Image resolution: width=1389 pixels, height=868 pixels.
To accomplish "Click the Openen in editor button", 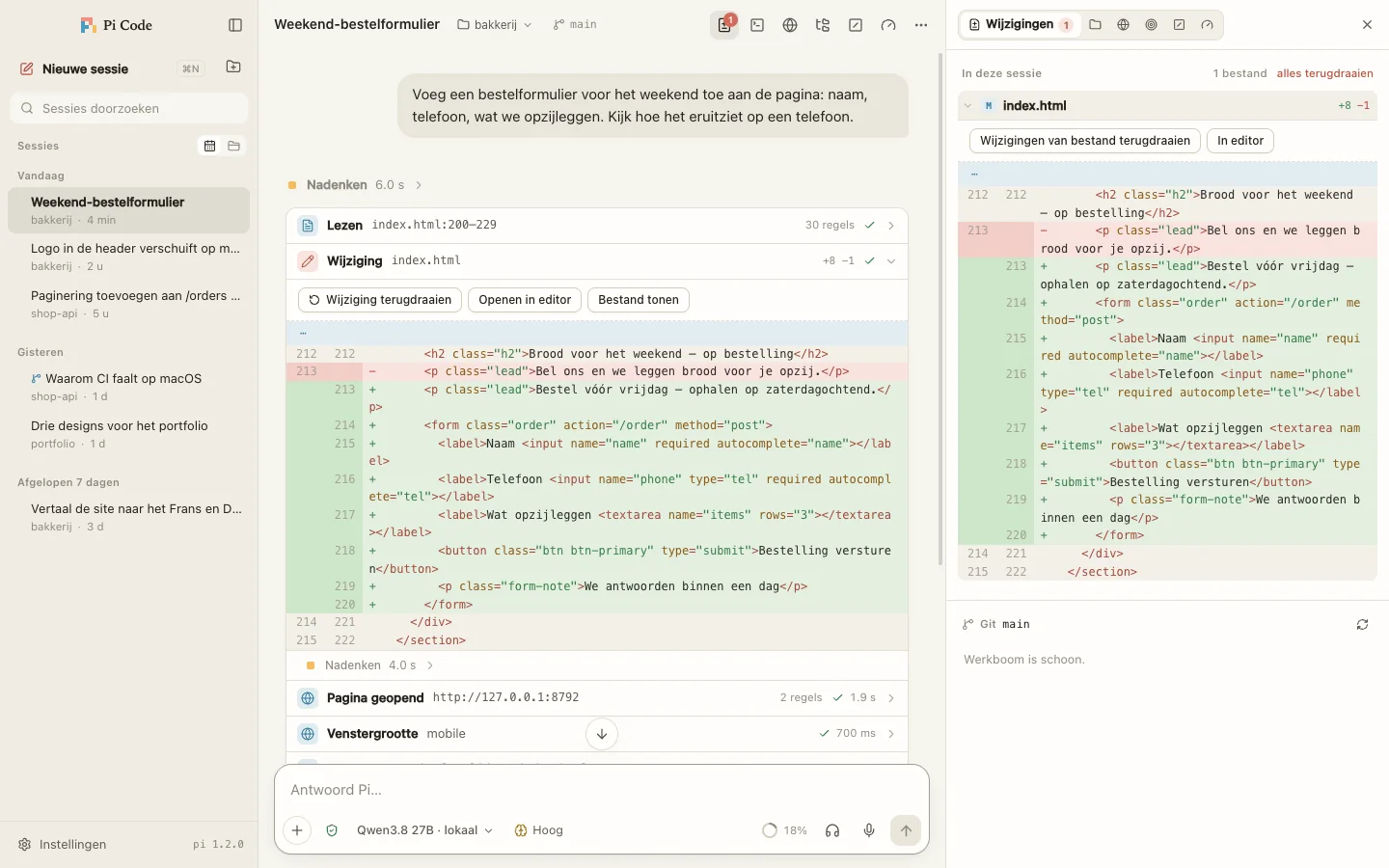I will point(525,300).
